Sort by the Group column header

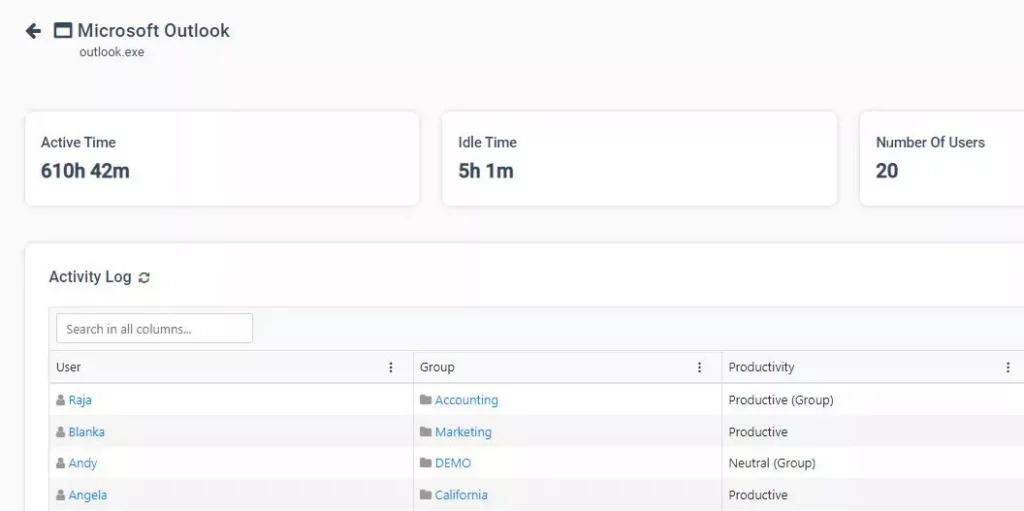(x=437, y=367)
